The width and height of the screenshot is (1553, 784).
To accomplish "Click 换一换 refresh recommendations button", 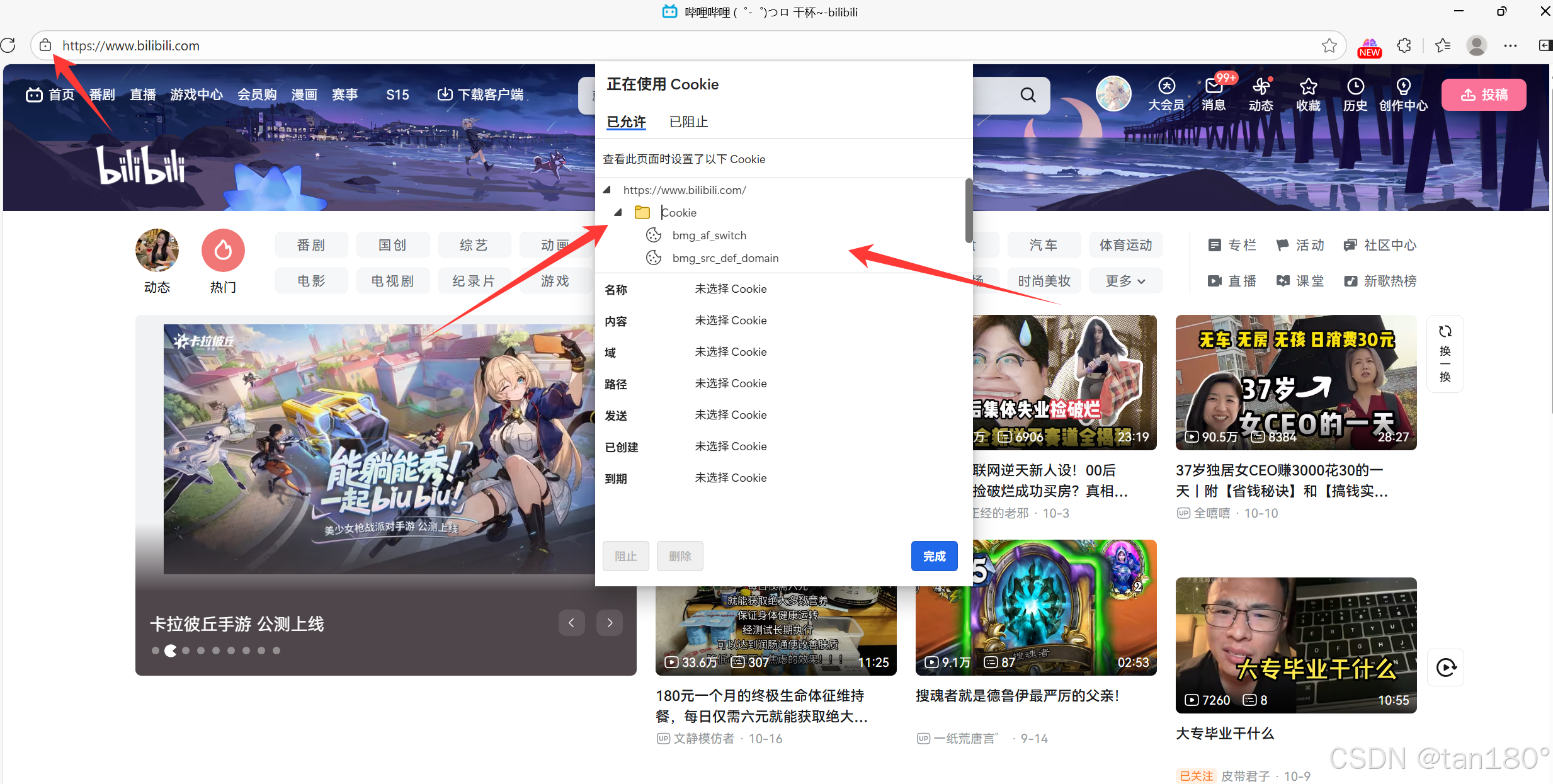I will coord(1445,353).
